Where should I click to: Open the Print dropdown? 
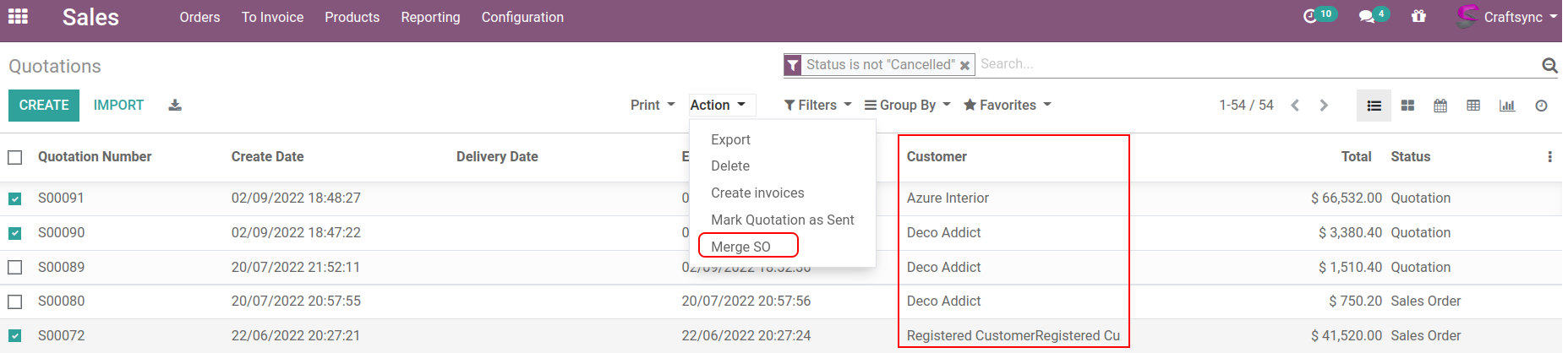[653, 106]
